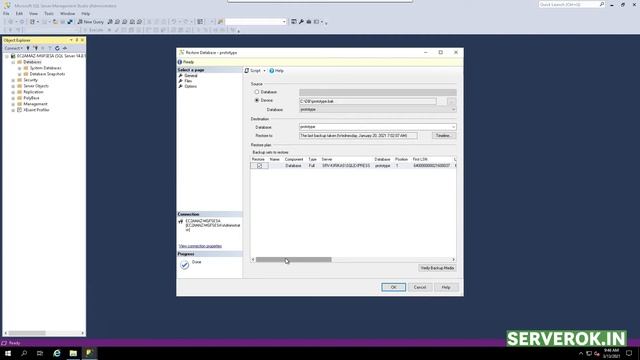Image resolution: width=640 pixels, height=360 pixels.
Task: Open Task View from the taskbar
Action: (40, 353)
